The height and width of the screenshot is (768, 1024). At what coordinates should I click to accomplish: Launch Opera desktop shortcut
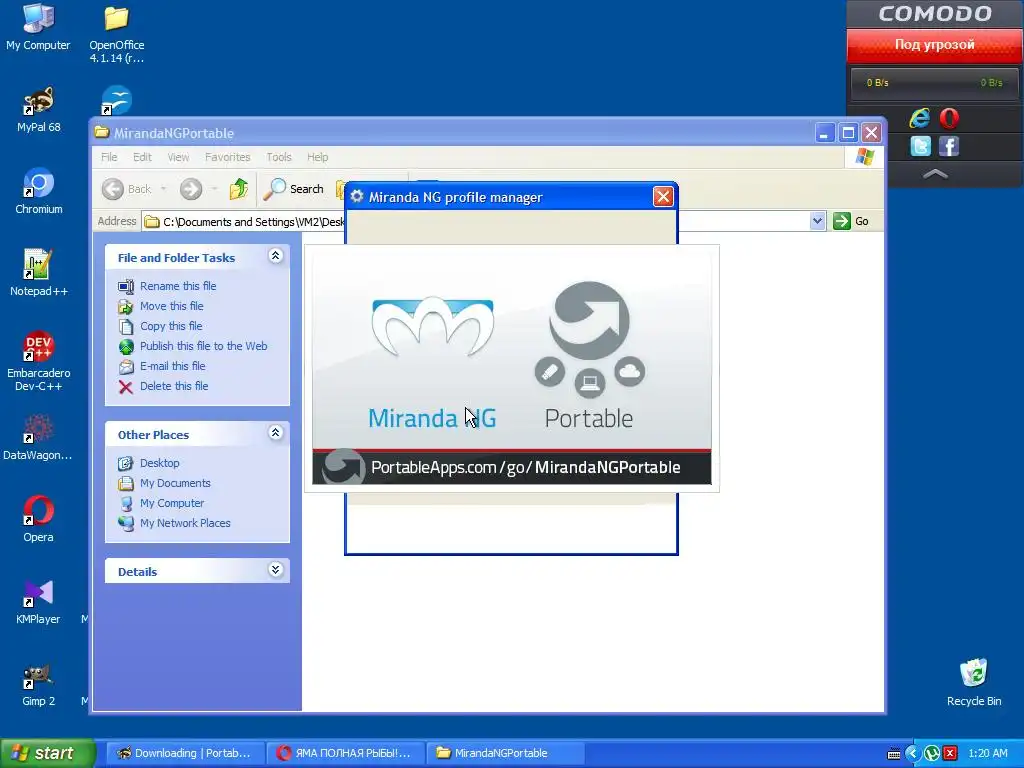click(38, 520)
